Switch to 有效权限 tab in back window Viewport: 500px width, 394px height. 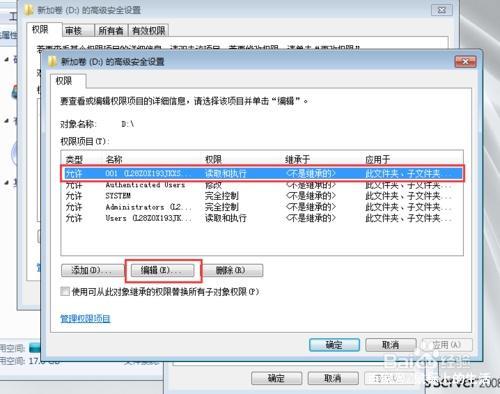click(148, 31)
